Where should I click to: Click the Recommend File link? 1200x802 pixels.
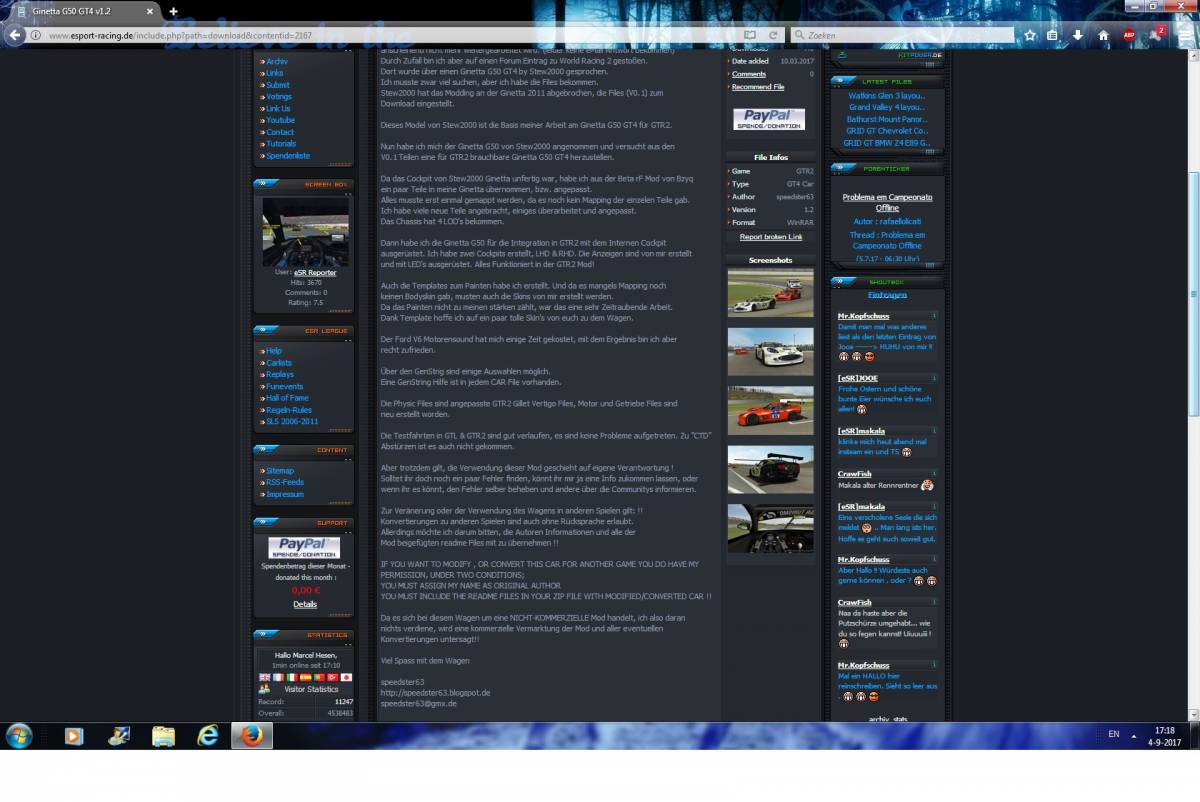point(758,87)
